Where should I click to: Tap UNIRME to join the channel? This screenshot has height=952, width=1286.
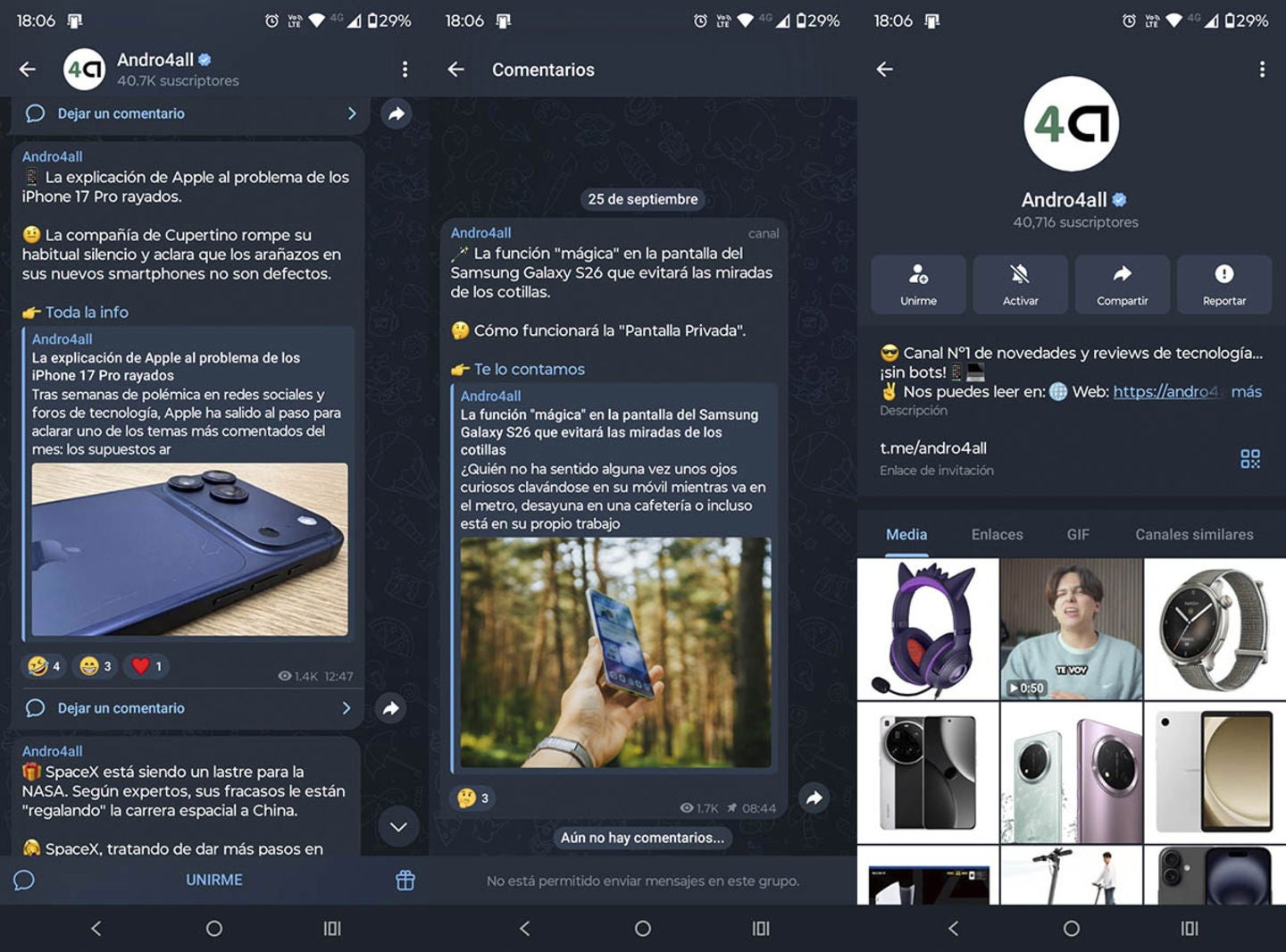point(214,880)
